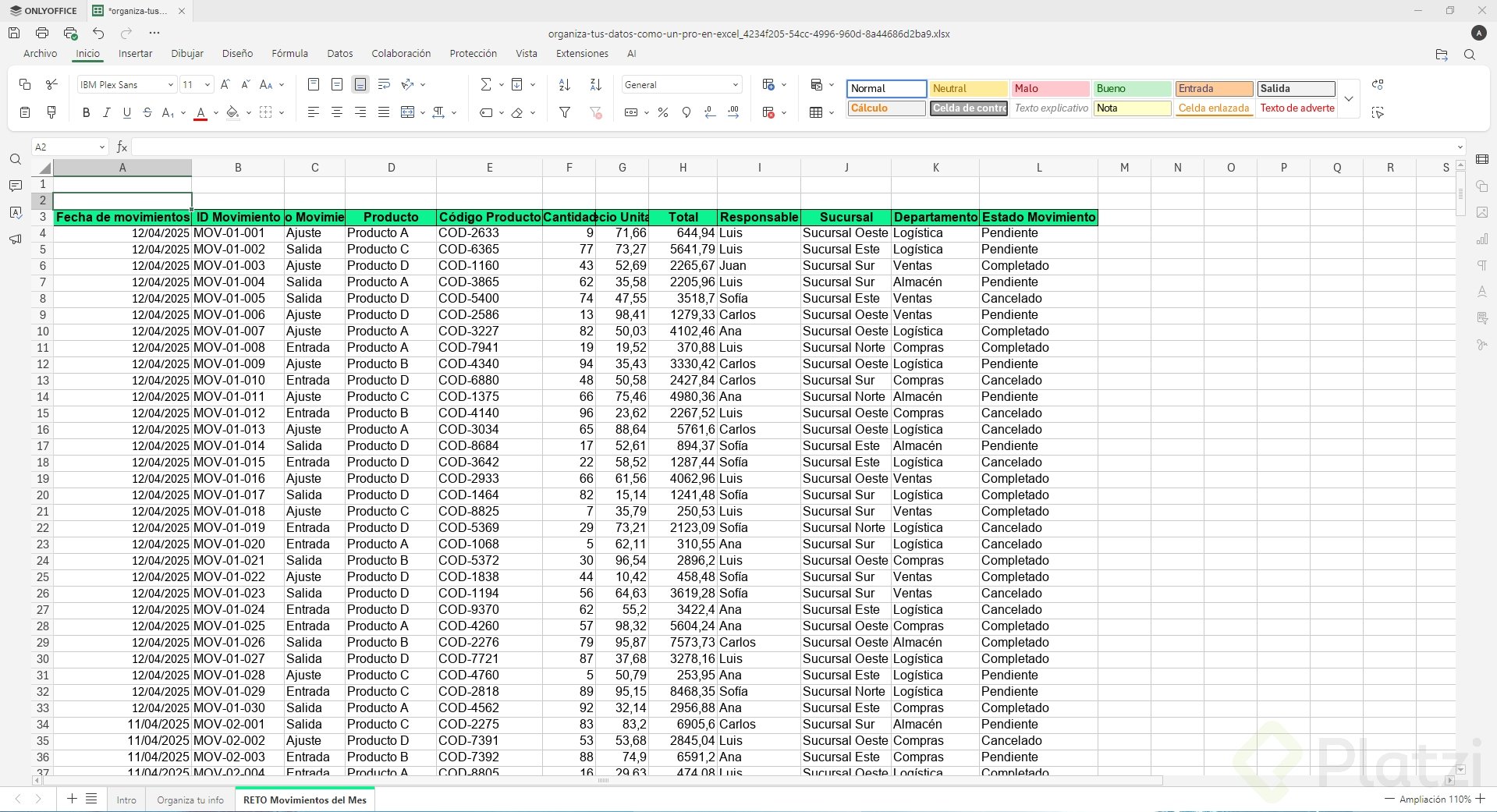This screenshot has width=1497, height=812.
Task: Align text to the middle of cells
Action: 337,84
